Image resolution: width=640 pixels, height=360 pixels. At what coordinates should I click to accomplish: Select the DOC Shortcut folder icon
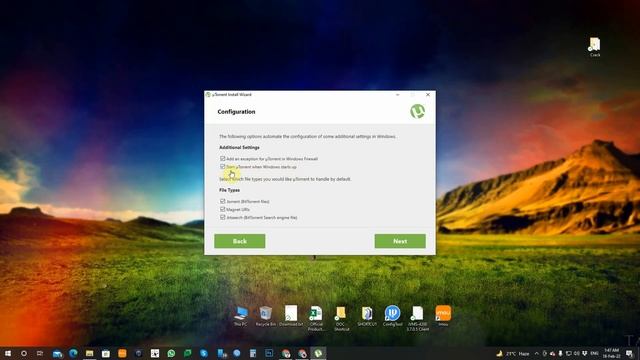[x=341, y=318]
